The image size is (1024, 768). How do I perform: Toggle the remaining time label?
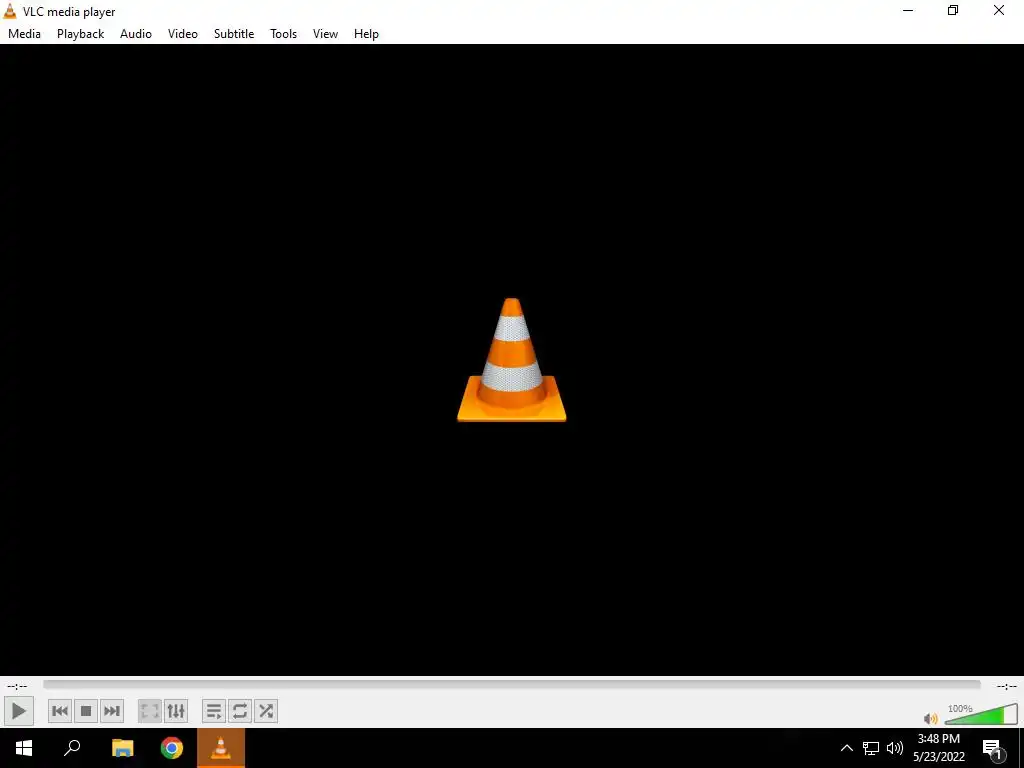click(1006, 686)
